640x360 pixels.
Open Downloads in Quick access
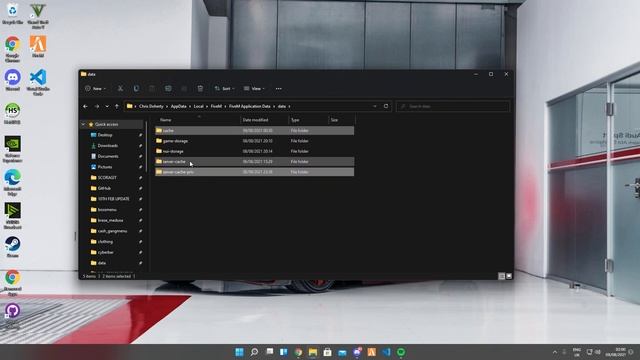pos(107,145)
